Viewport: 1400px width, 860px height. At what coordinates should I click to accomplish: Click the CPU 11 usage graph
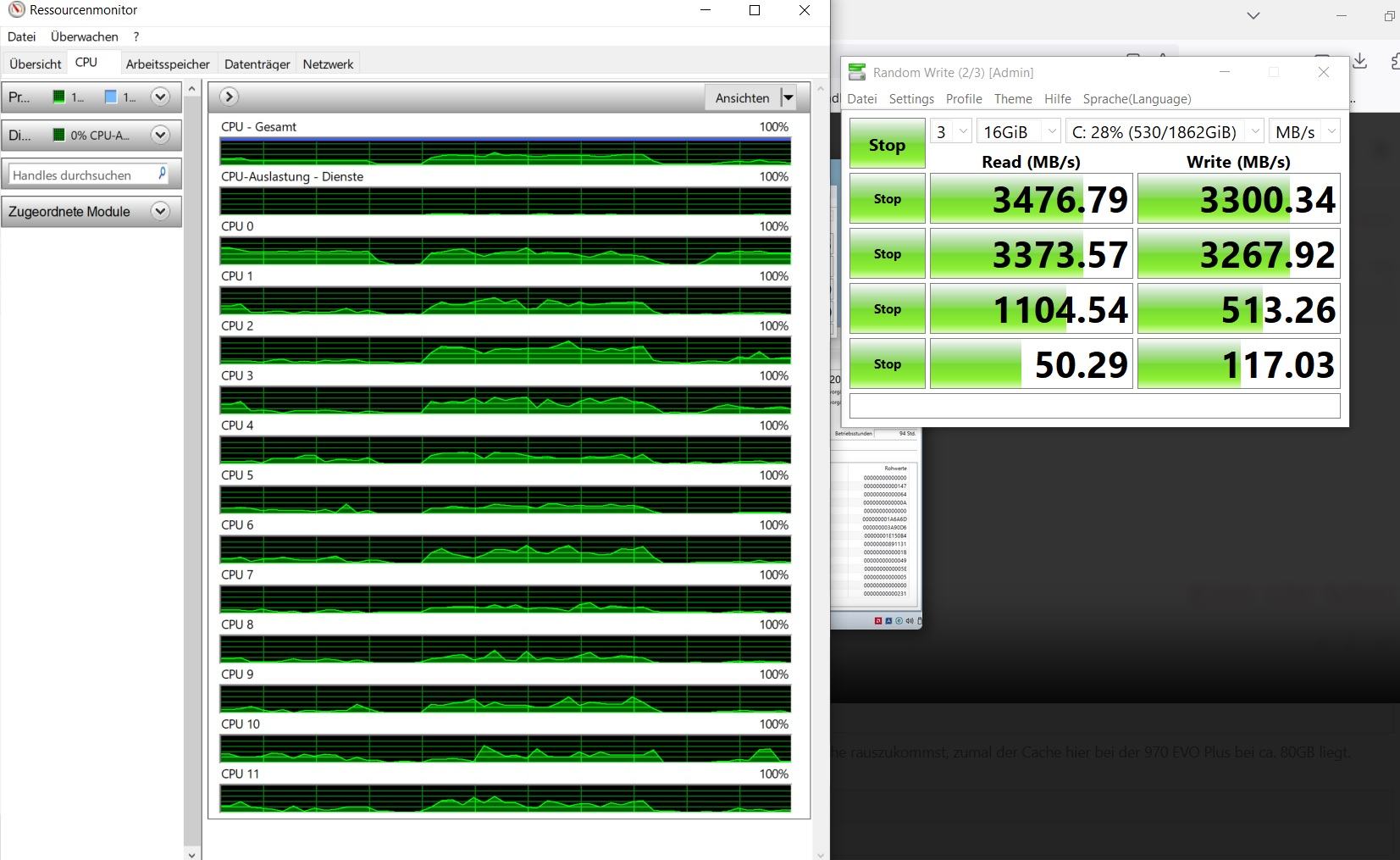click(505, 798)
